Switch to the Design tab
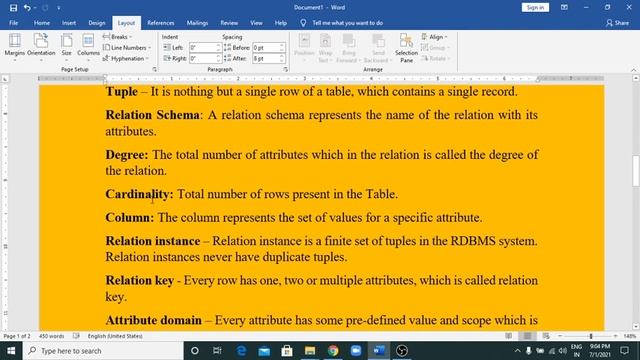 click(97, 23)
